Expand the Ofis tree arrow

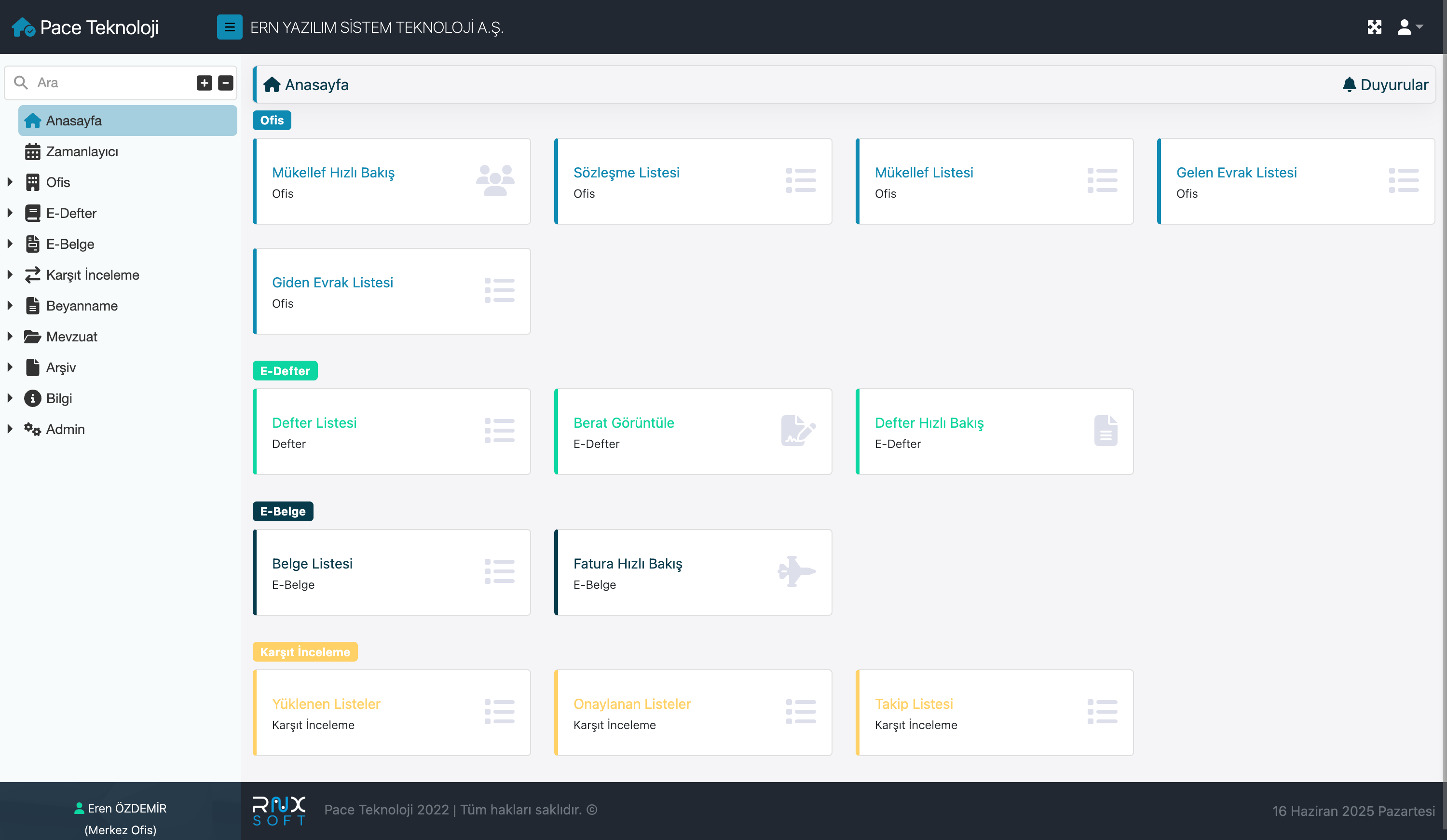click(10, 182)
